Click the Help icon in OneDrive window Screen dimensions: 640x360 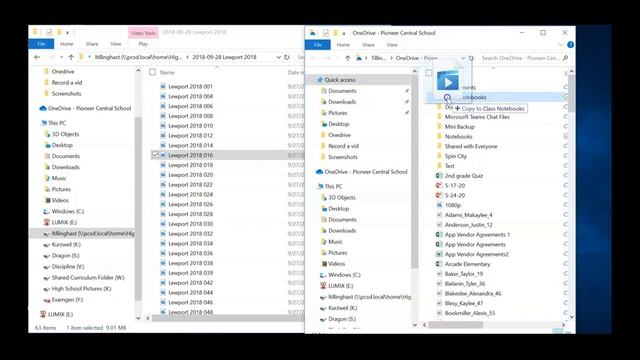[x=570, y=44]
